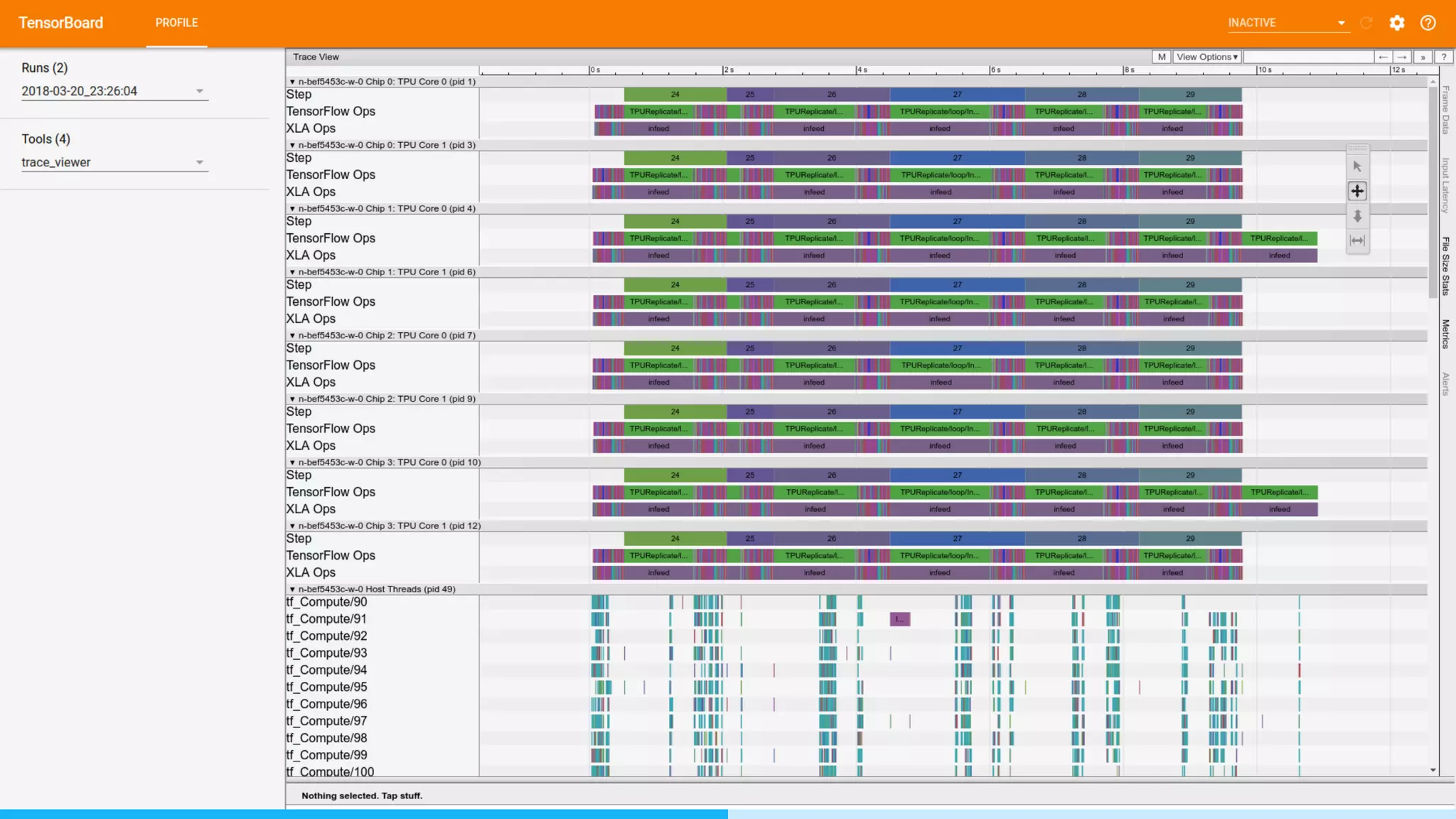The image size is (1456, 819).
Task: Select step 28 in Chip 2 Core 0 track
Action: click(x=1082, y=348)
